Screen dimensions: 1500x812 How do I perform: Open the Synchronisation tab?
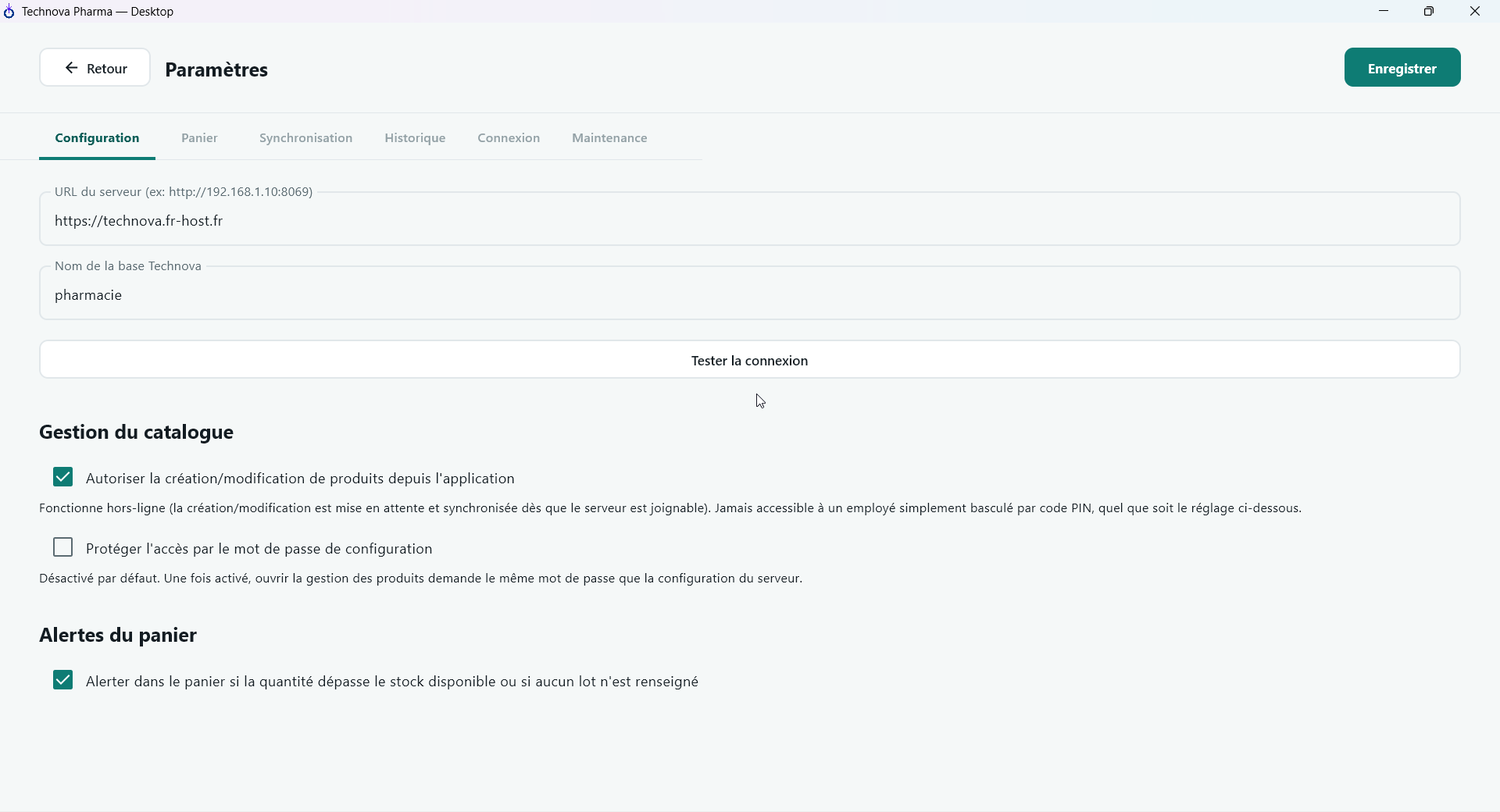(305, 138)
